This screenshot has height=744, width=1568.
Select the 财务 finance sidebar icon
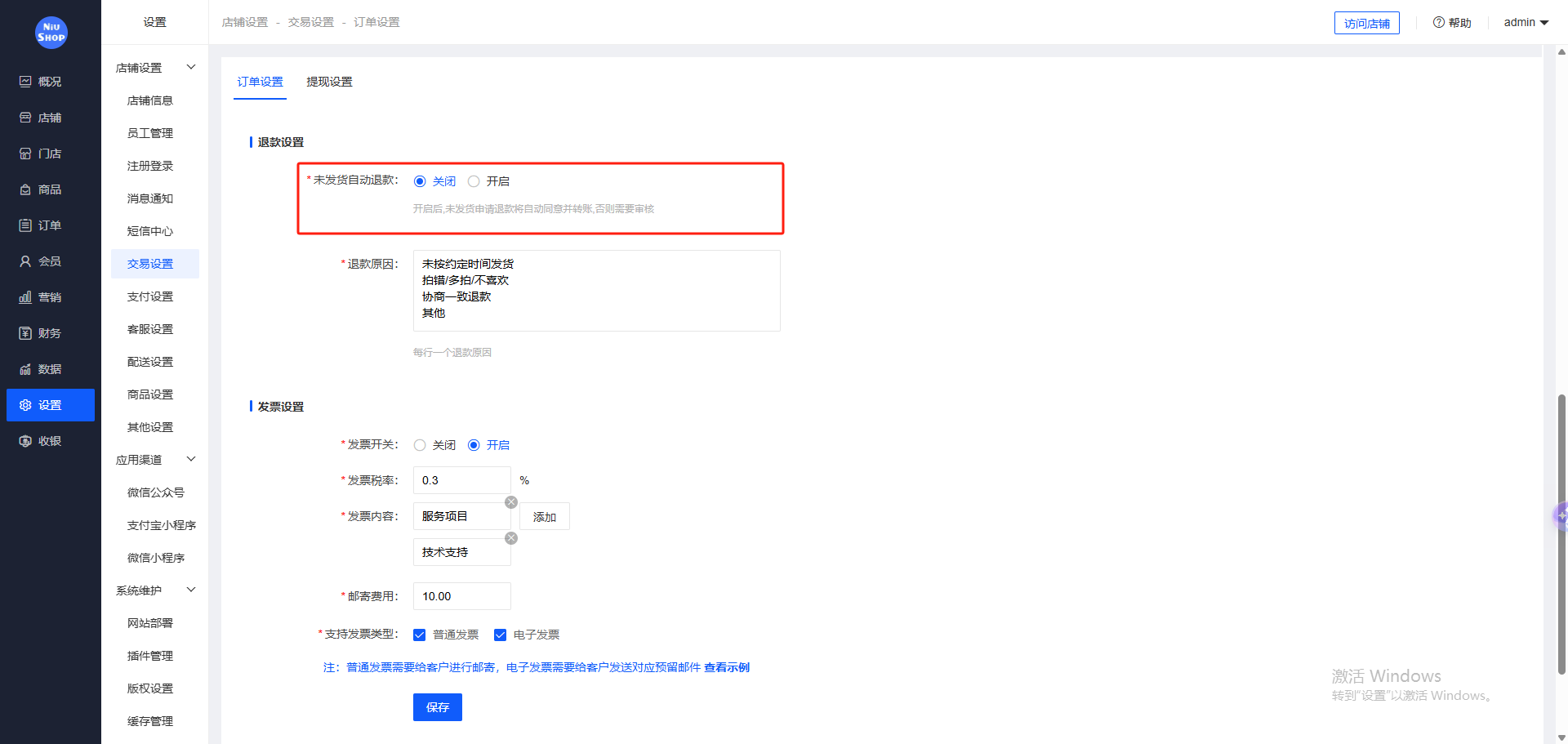pyautogui.click(x=50, y=332)
